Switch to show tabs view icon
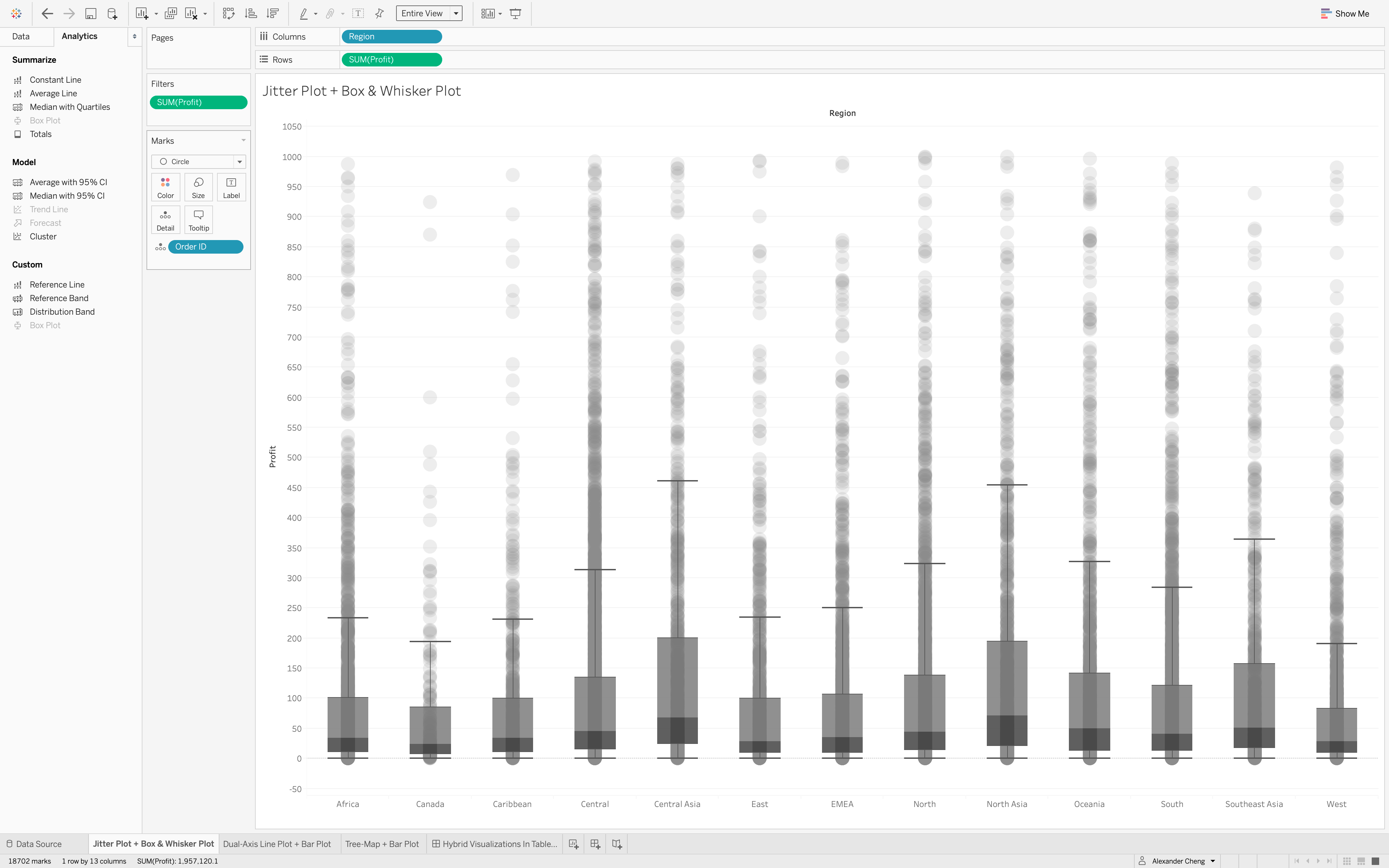This screenshot has height=868, width=1389. (1375, 861)
